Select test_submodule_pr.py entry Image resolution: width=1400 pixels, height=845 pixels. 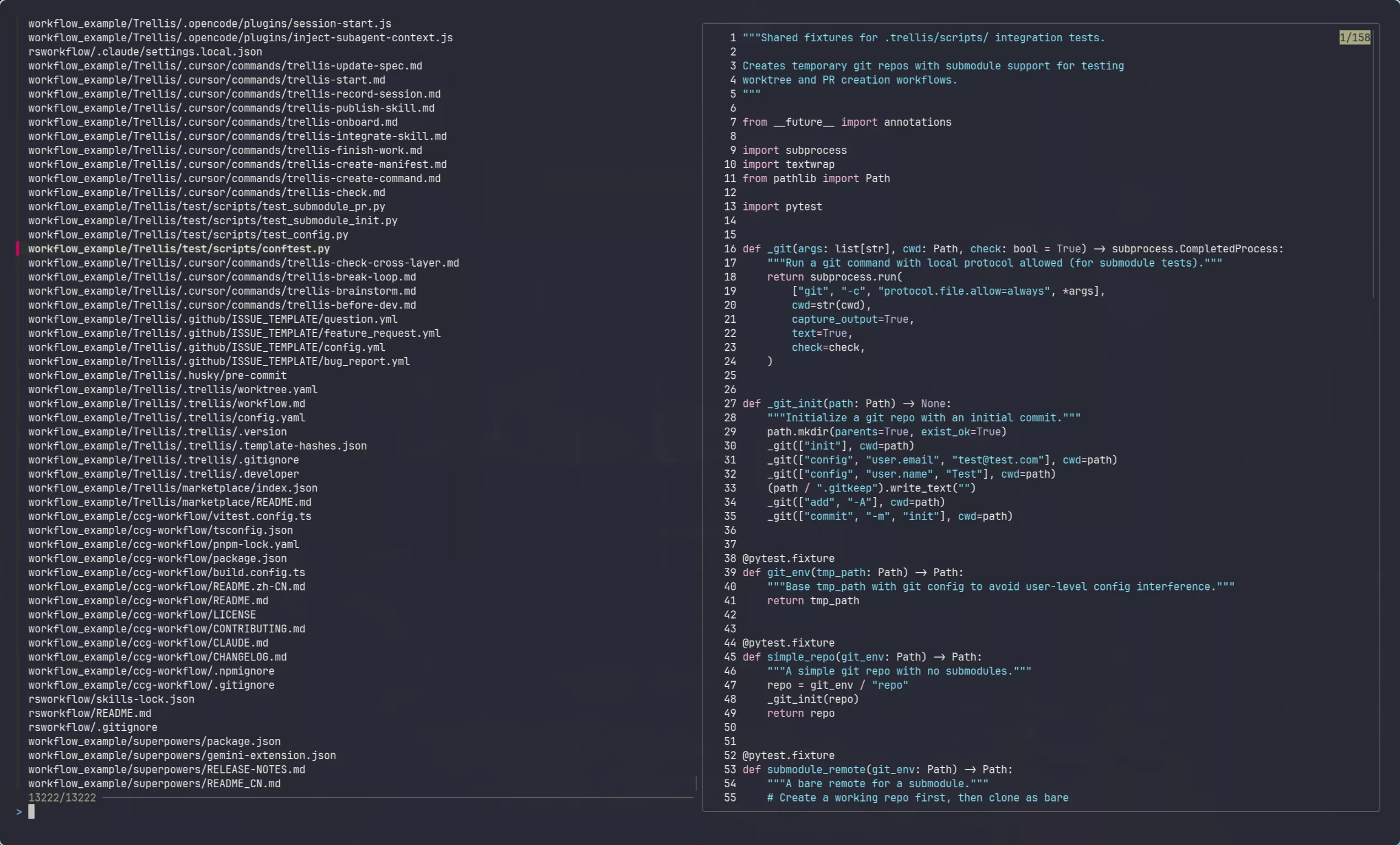[x=206, y=207]
